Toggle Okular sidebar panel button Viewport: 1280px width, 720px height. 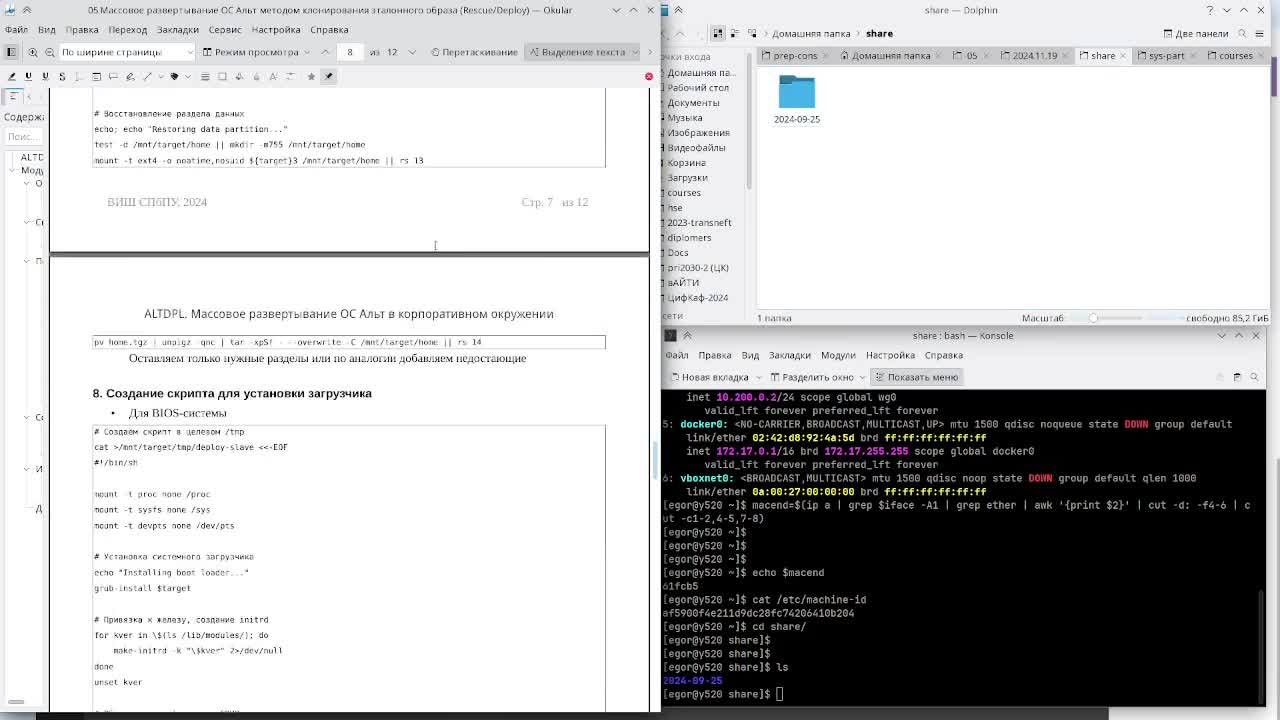[11, 52]
